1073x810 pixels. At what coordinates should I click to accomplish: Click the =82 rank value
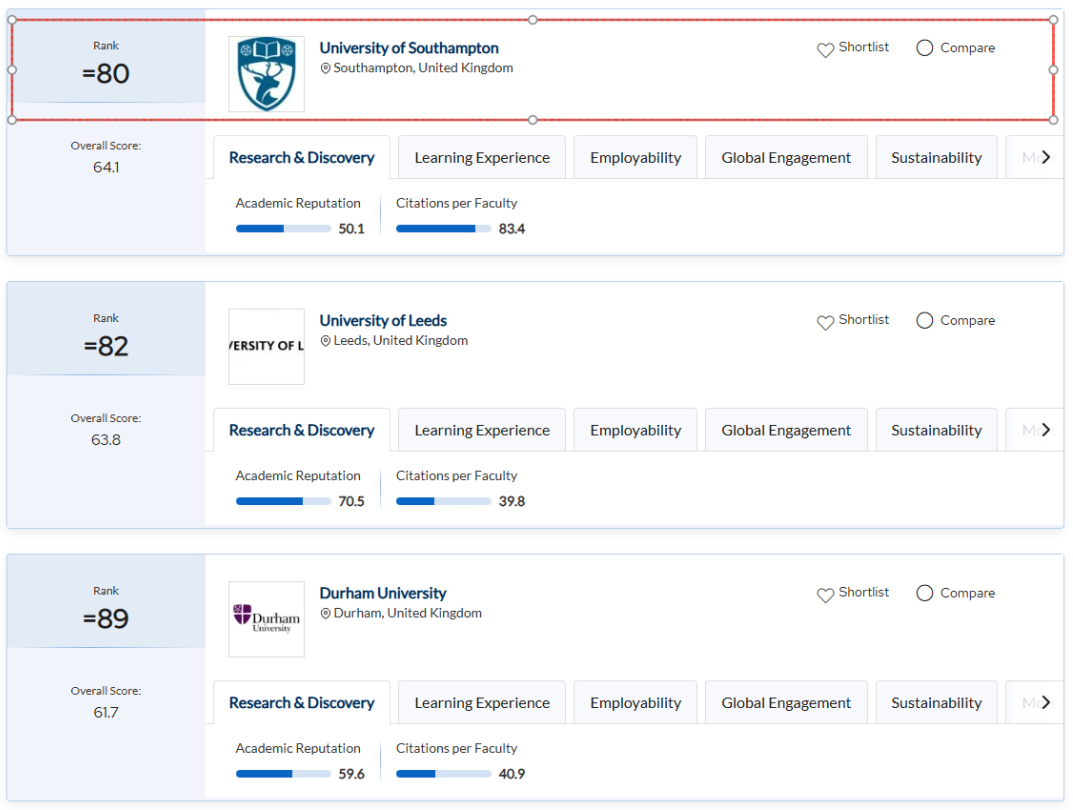(105, 346)
